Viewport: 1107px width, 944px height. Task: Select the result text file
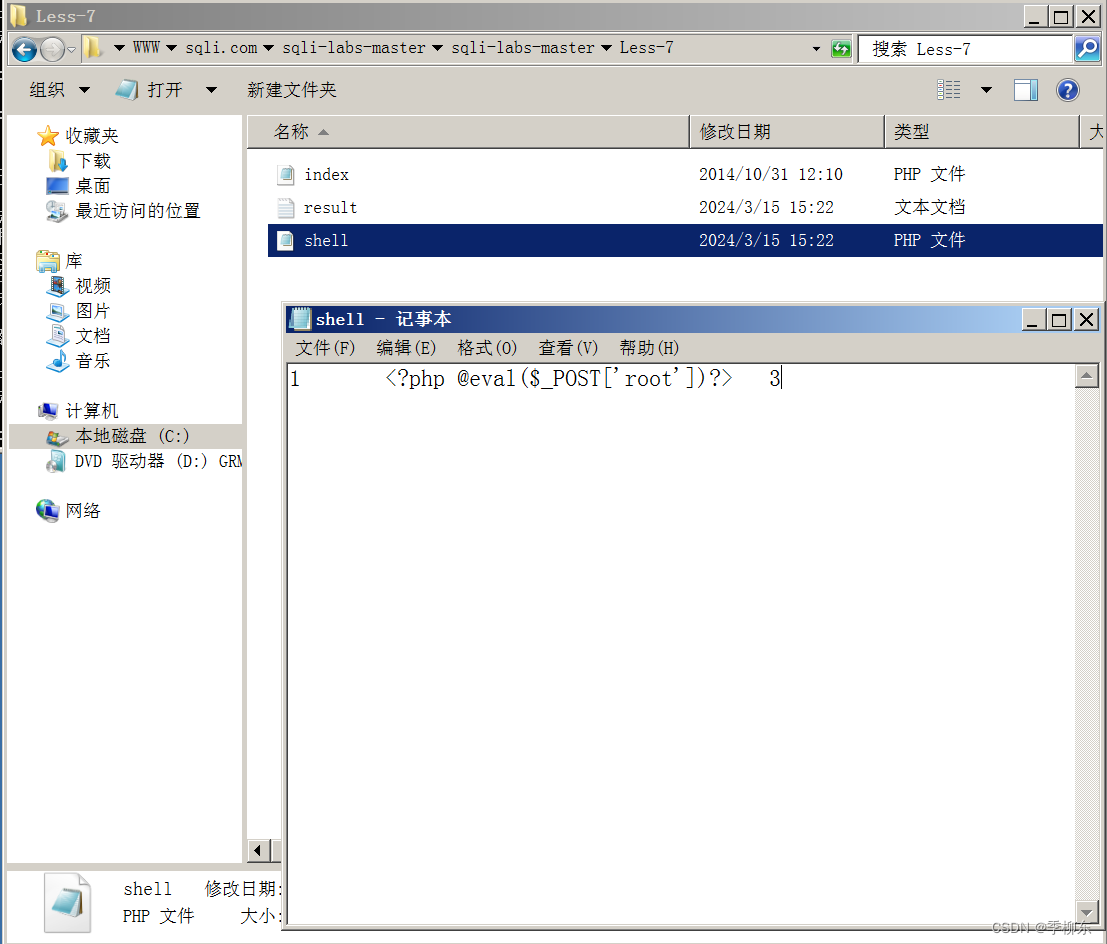(330, 208)
